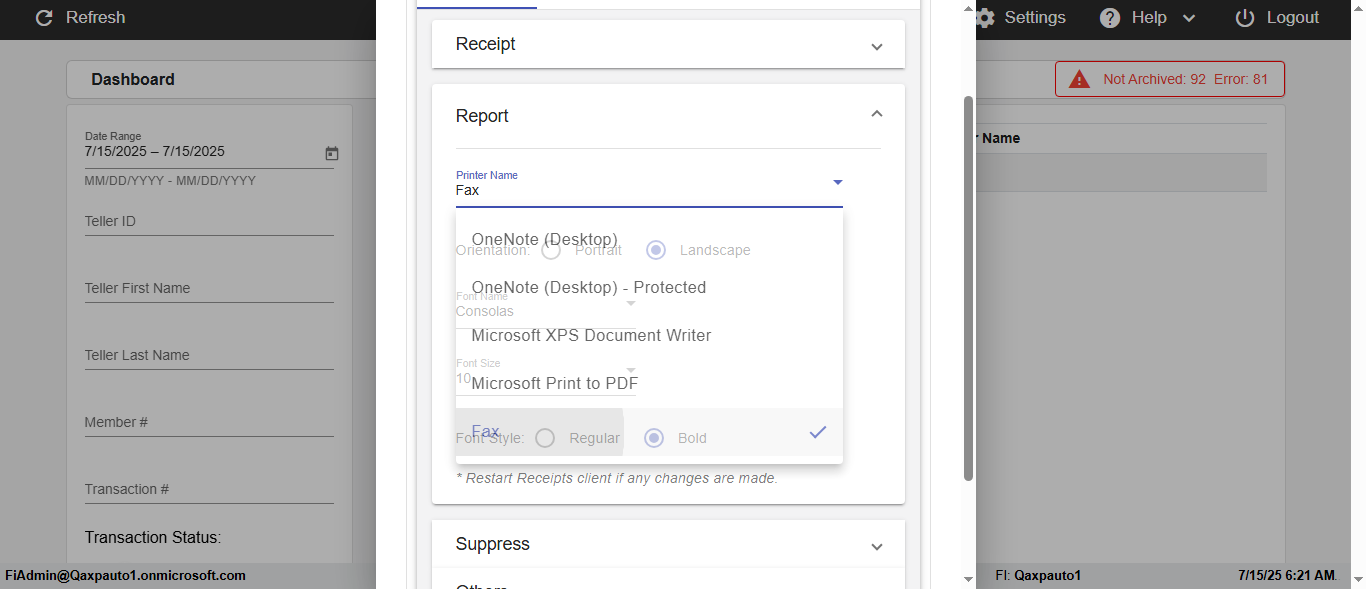
Task: Click the Dashboard header button
Action: (x=133, y=80)
